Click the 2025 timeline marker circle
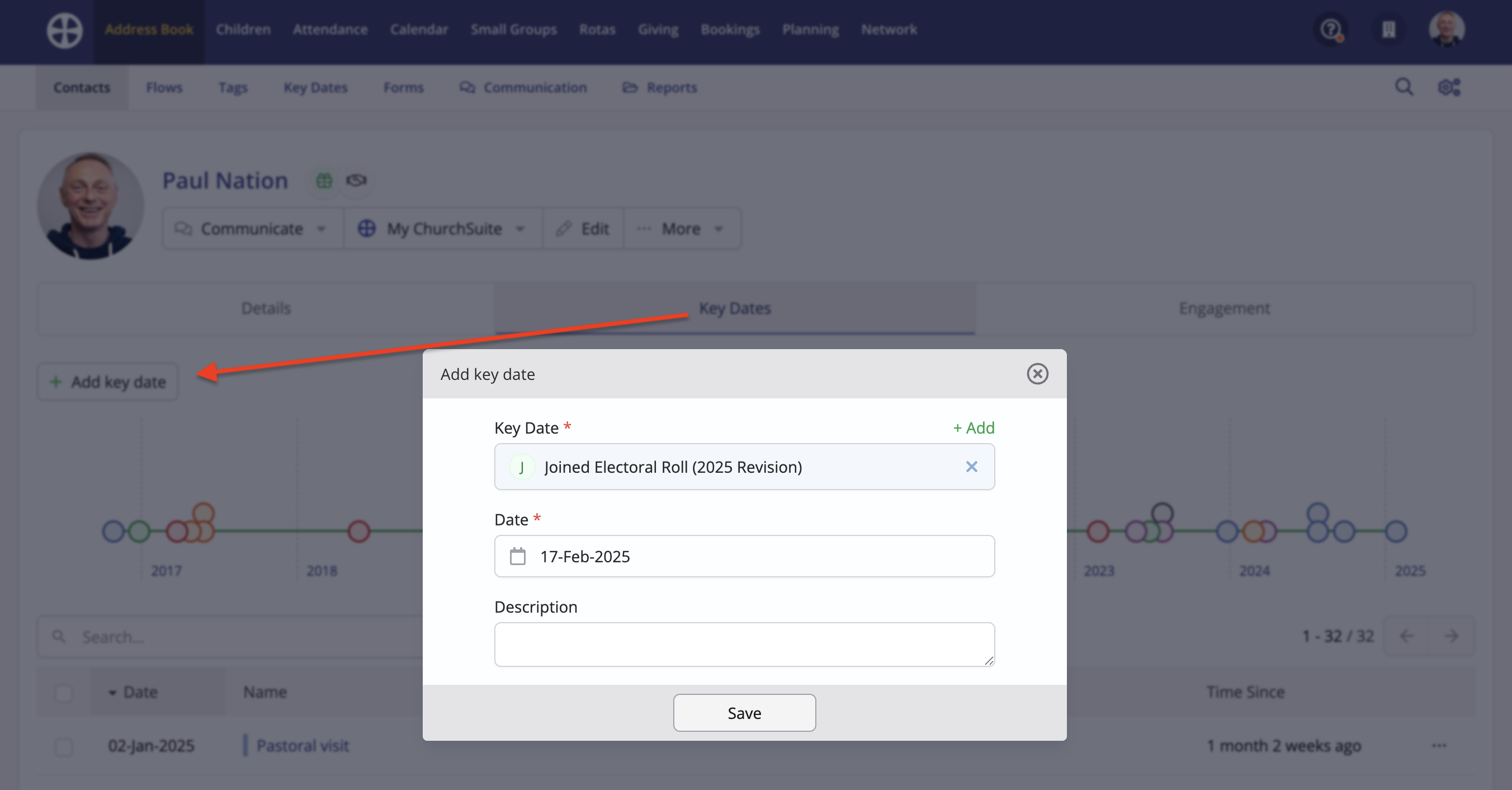 1396,531
